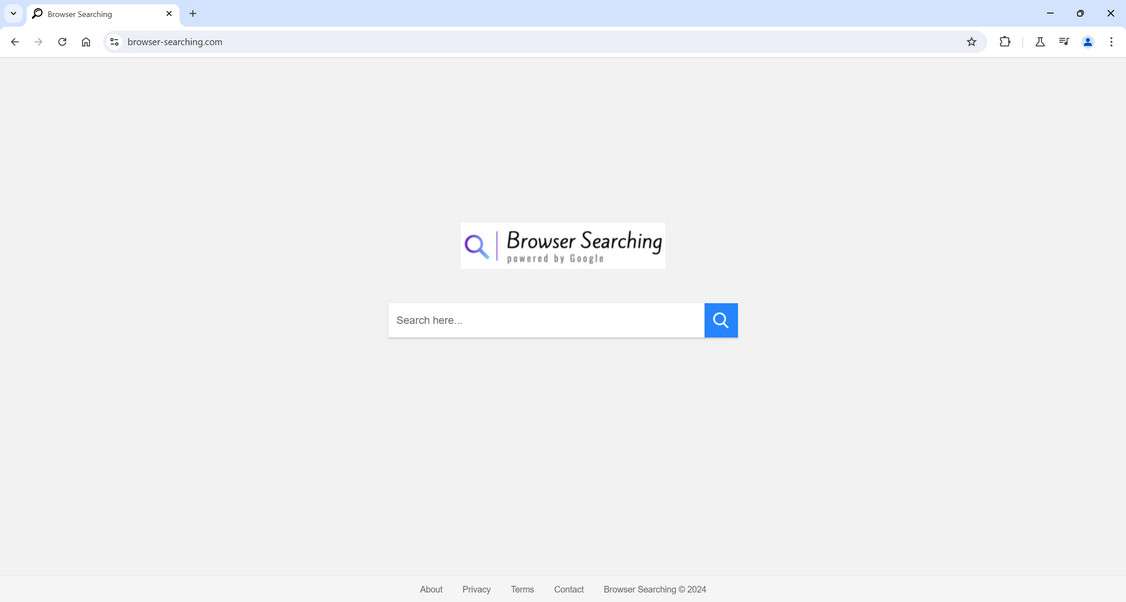This screenshot has width=1126, height=602.
Task: Click the site information icon in address bar
Action: coord(113,41)
